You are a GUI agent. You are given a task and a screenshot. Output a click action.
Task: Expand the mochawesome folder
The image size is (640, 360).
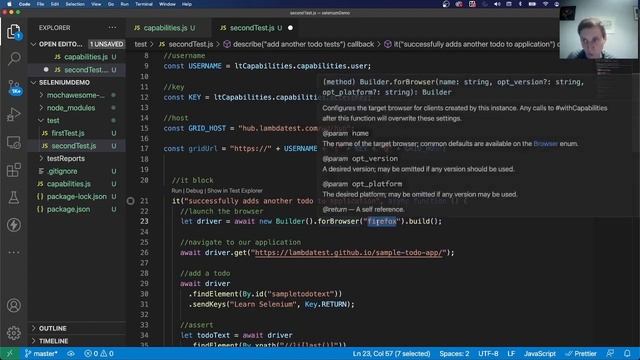point(76,95)
